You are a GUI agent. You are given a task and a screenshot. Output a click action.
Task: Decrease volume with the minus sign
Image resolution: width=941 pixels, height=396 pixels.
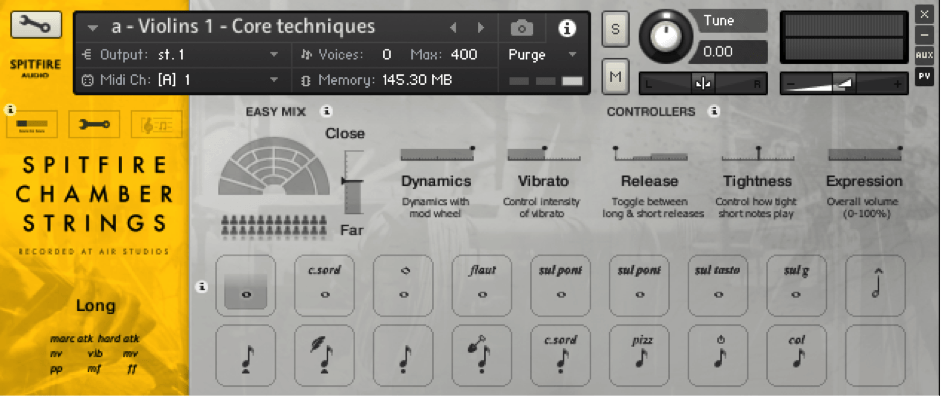click(791, 85)
